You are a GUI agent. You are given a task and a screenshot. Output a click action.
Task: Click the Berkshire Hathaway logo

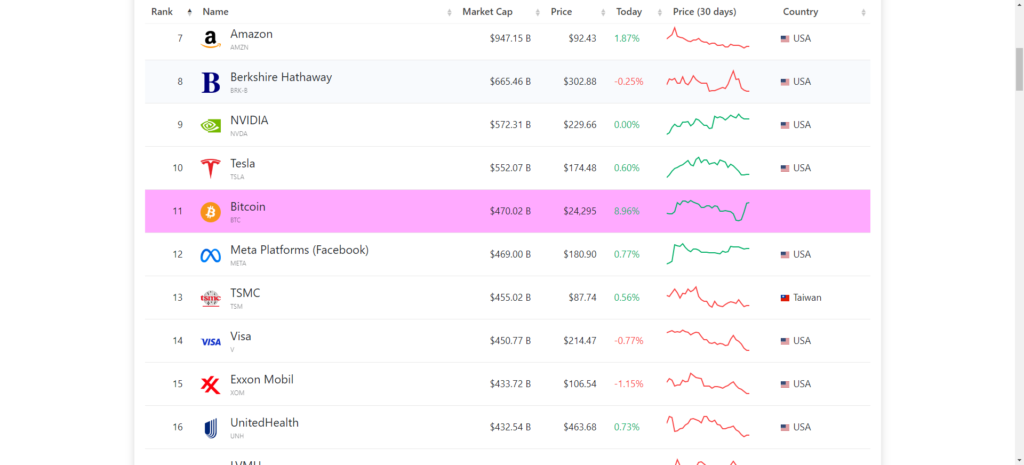pyautogui.click(x=211, y=82)
